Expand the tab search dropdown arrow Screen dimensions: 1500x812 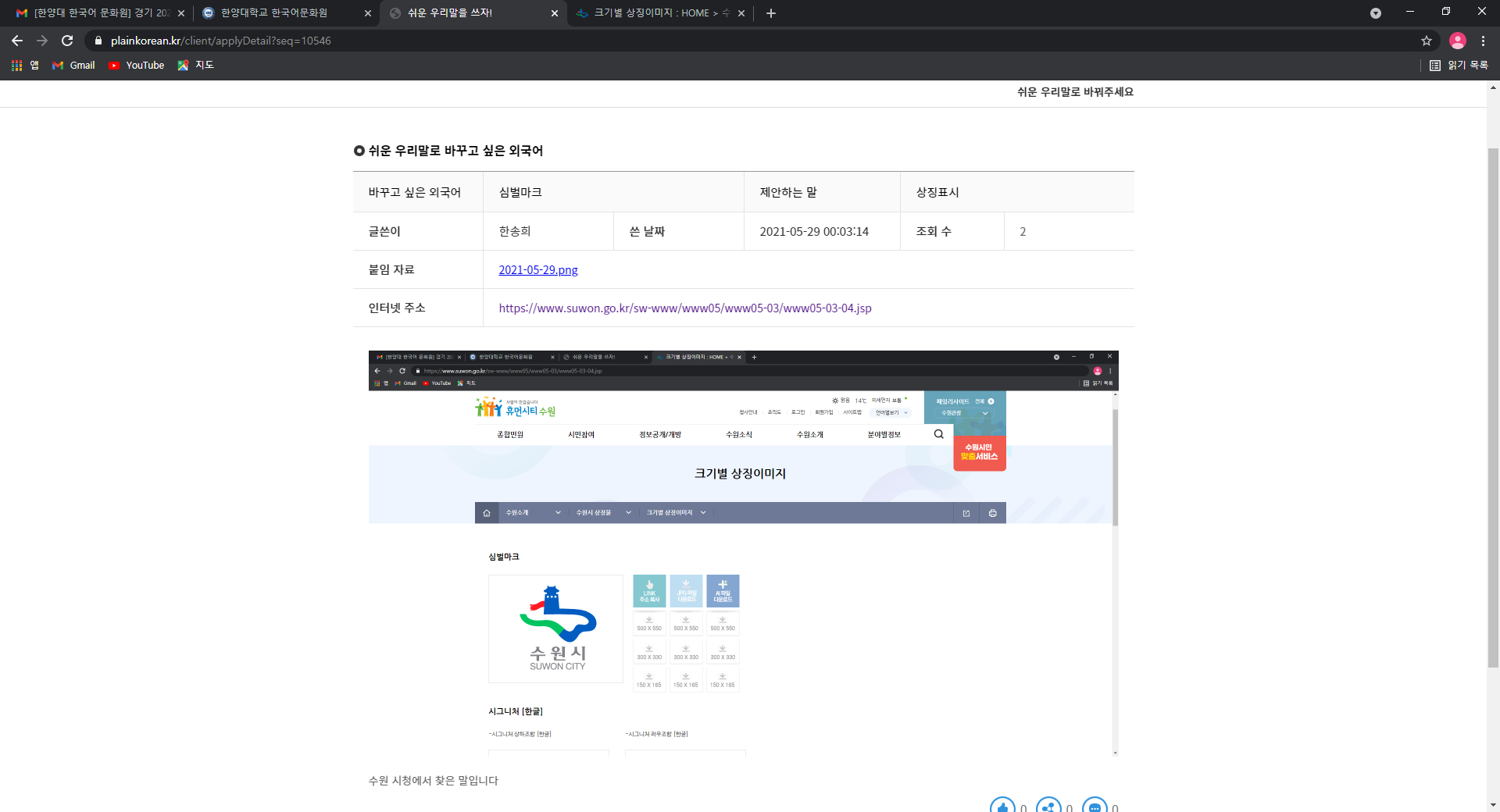tap(1375, 13)
